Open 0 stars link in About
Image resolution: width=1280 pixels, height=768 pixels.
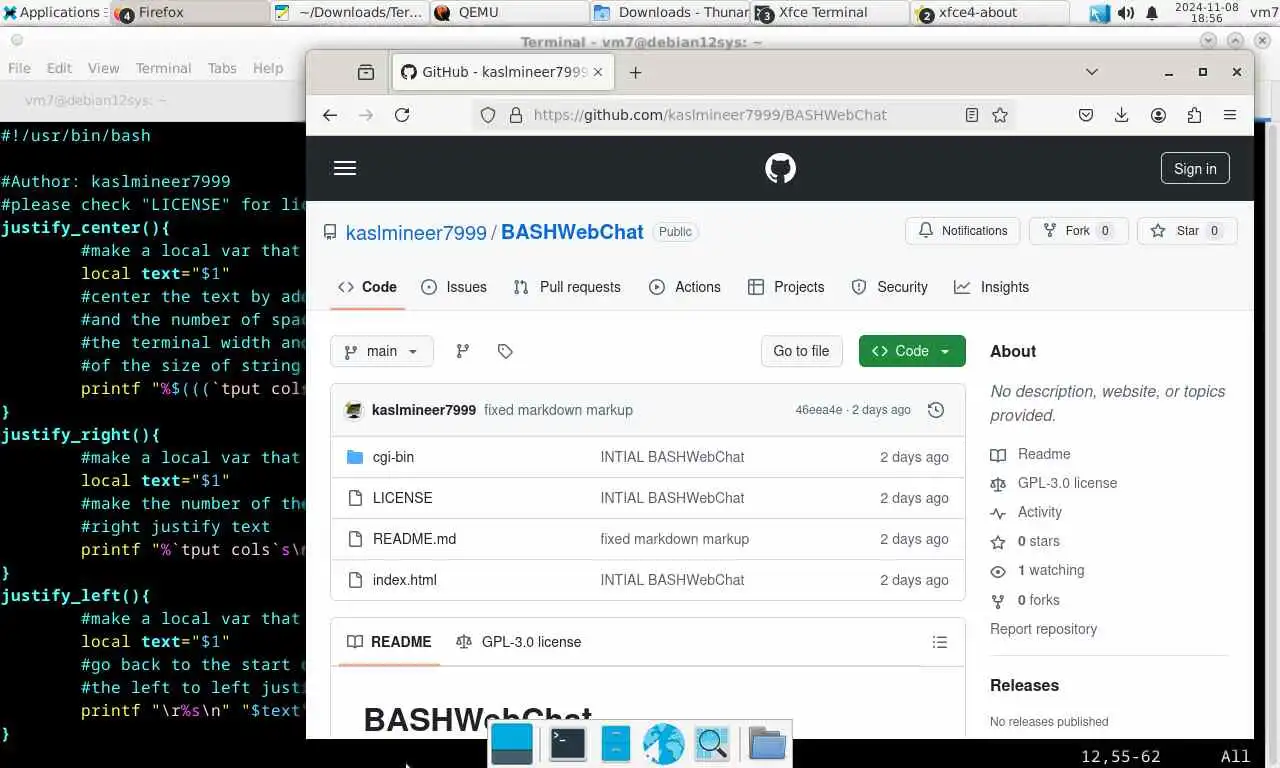coord(1038,541)
